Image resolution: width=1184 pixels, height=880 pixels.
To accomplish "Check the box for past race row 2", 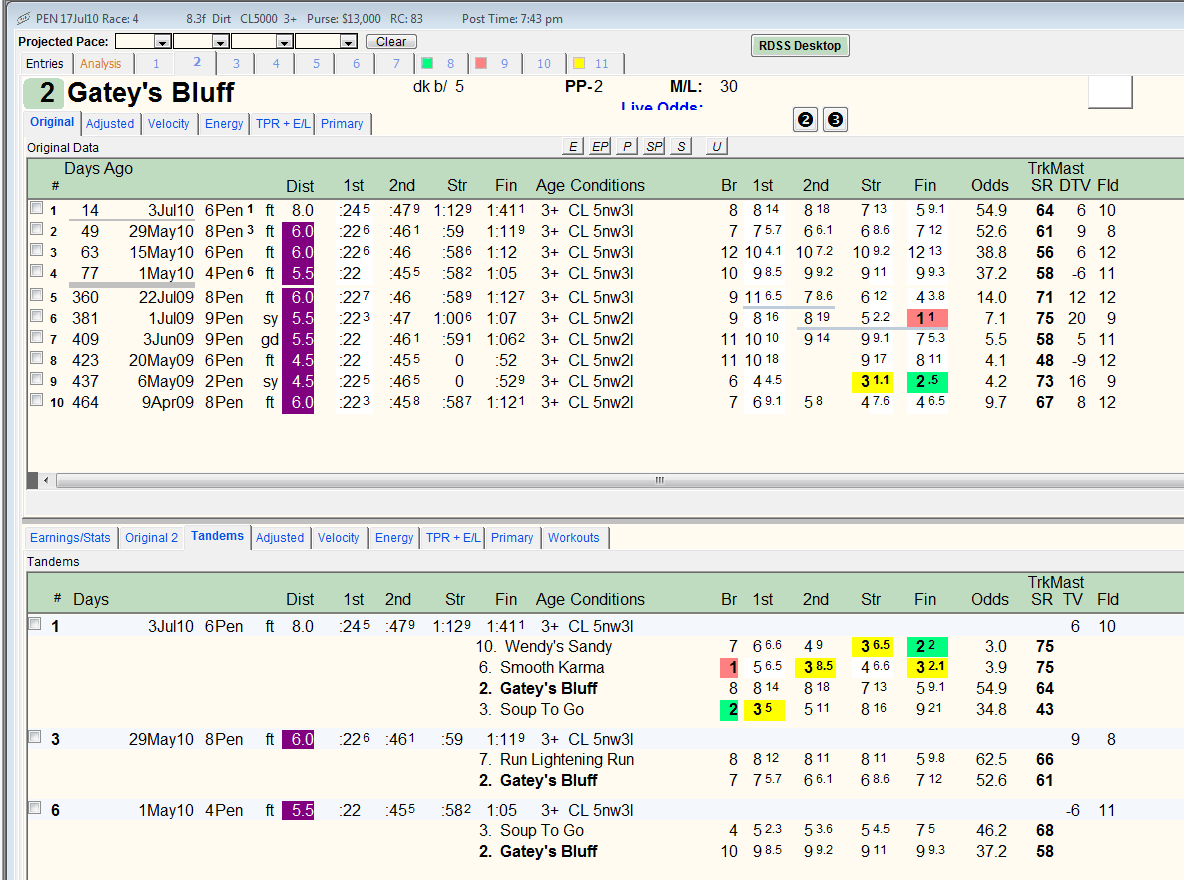I will pyautogui.click(x=36, y=228).
